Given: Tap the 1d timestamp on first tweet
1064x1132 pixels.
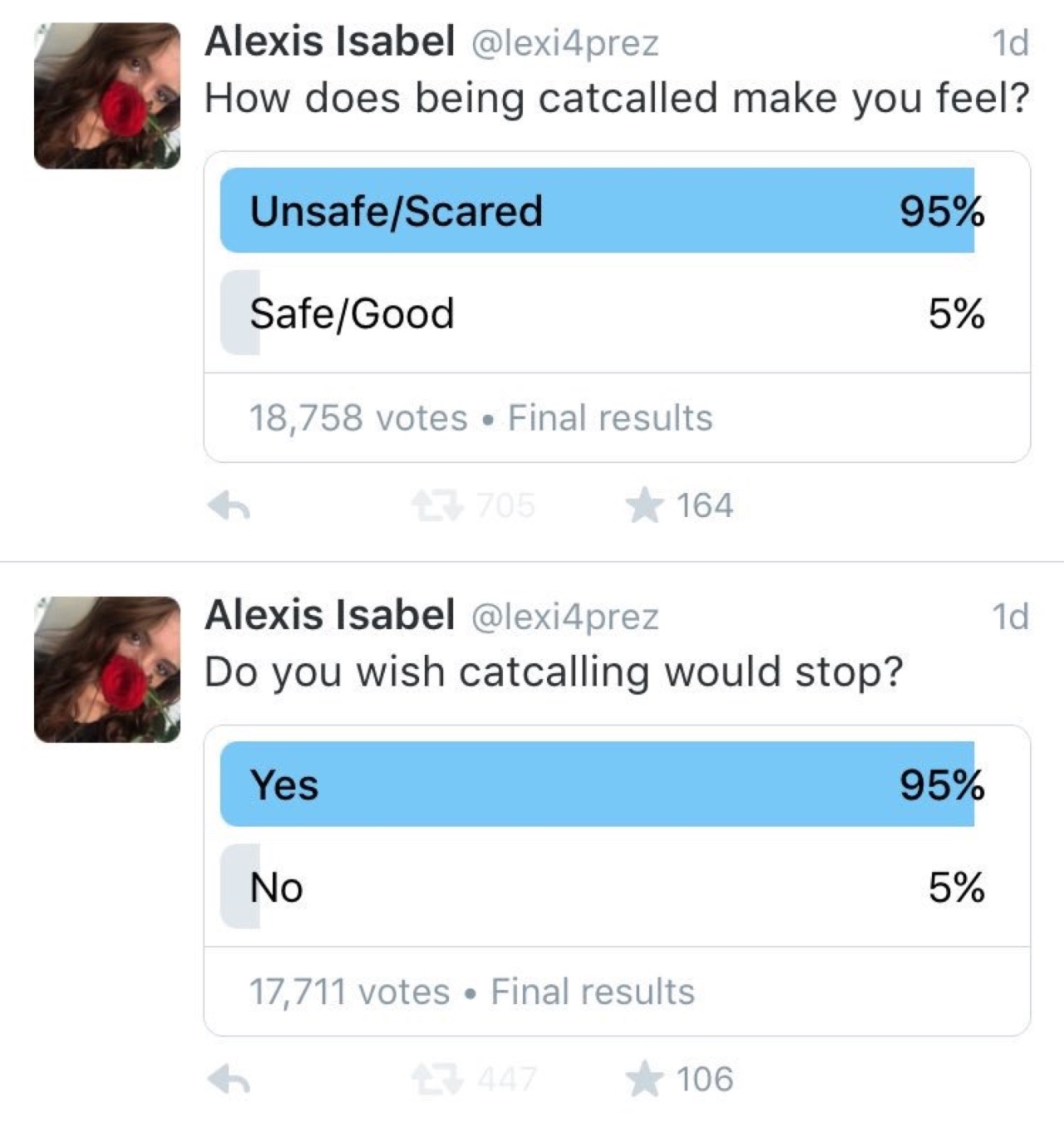Looking at the screenshot, I should pos(1010,42).
